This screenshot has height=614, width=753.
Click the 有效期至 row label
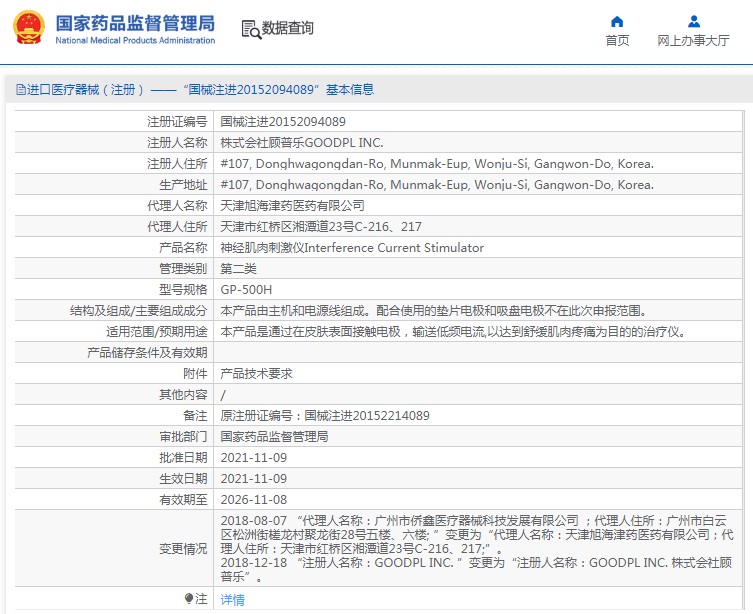(x=183, y=500)
